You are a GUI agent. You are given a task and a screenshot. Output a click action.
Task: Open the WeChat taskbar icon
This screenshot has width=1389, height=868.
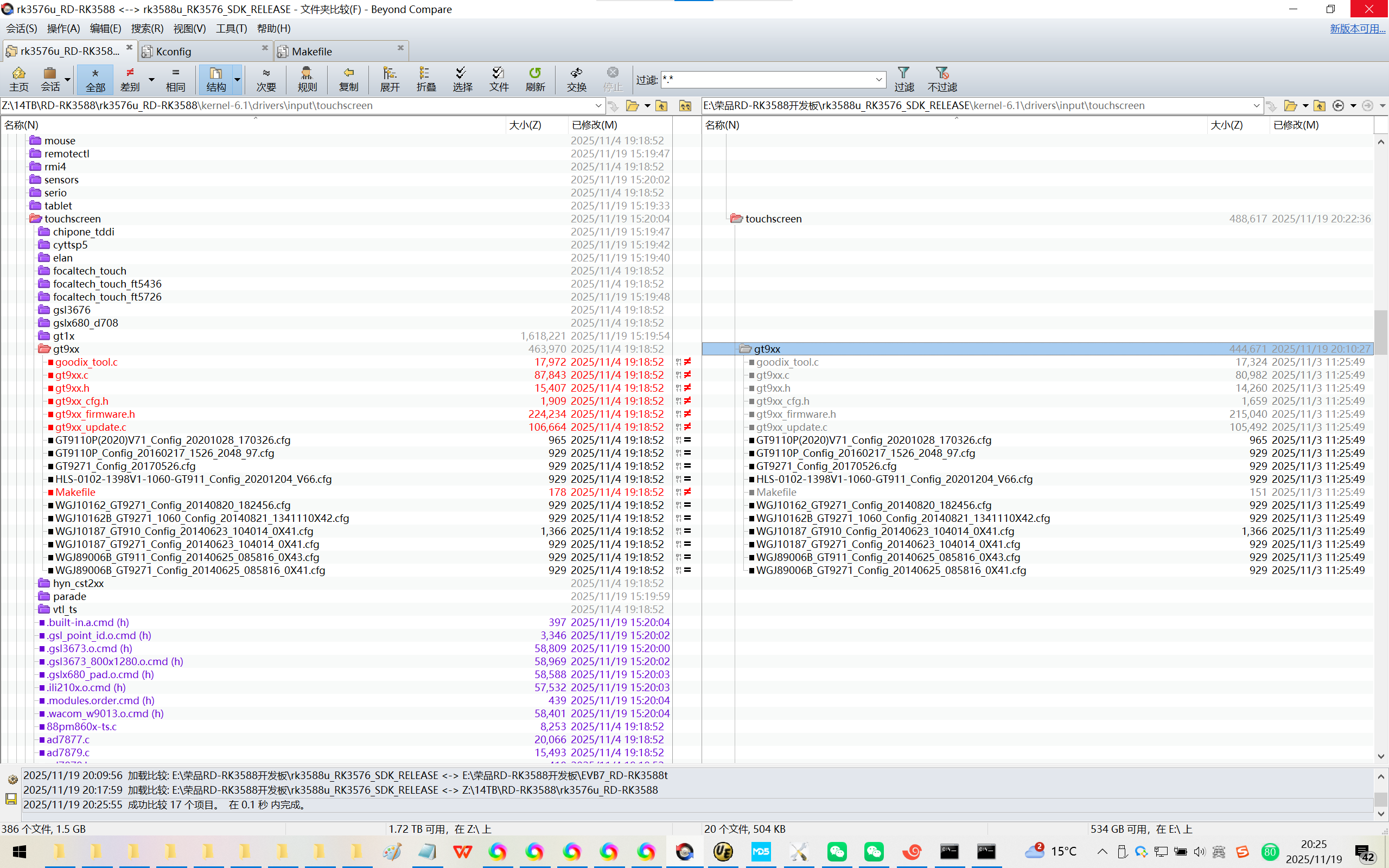(x=836, y=851)
